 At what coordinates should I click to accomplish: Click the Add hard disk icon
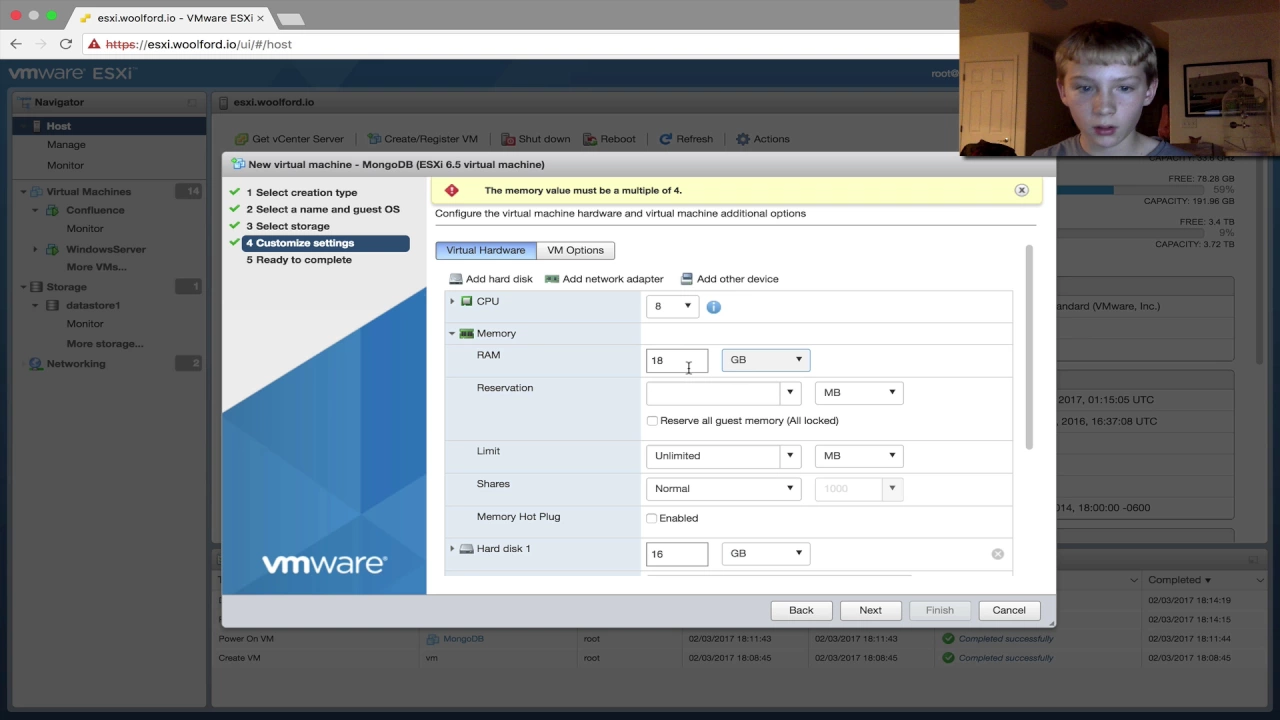click(456, 279)
